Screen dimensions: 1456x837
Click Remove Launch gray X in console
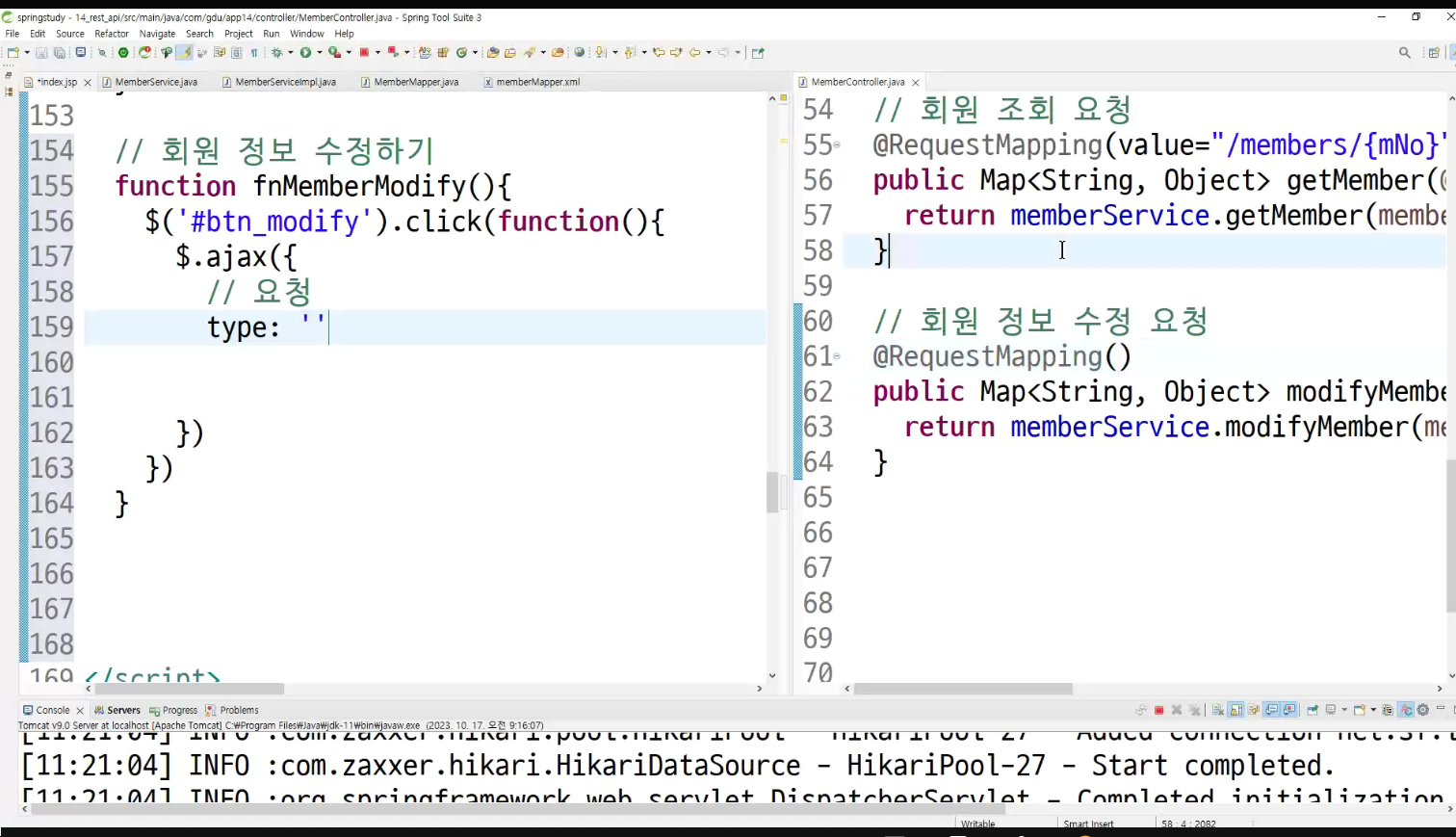pyautogui.click(x=1177, y=710)
